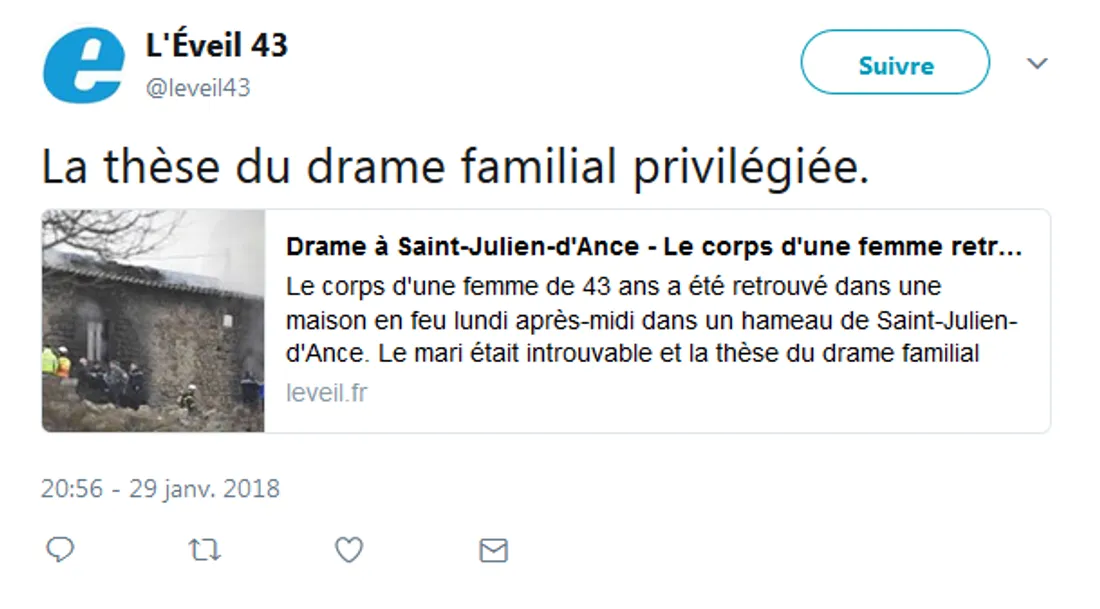This screenshot has width=1100, height=609.
Task: Like the tweet with the heart icon
Action: click(348, 549)
